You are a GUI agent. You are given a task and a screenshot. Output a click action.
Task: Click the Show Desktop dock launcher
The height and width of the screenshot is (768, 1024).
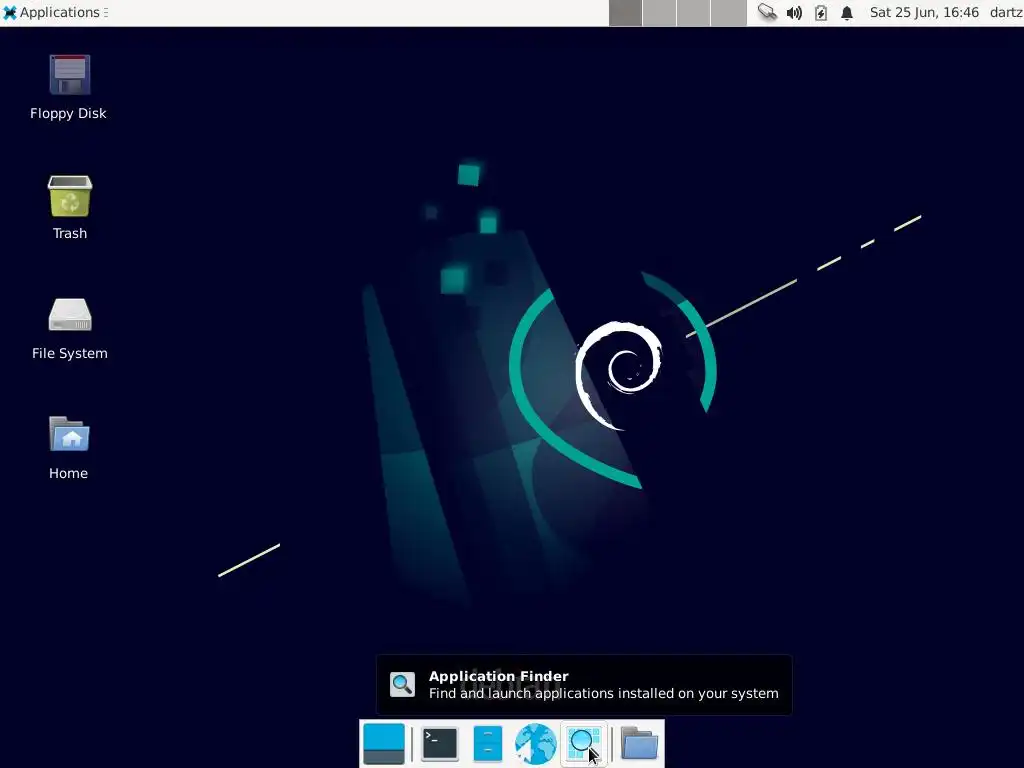point(384,744)
